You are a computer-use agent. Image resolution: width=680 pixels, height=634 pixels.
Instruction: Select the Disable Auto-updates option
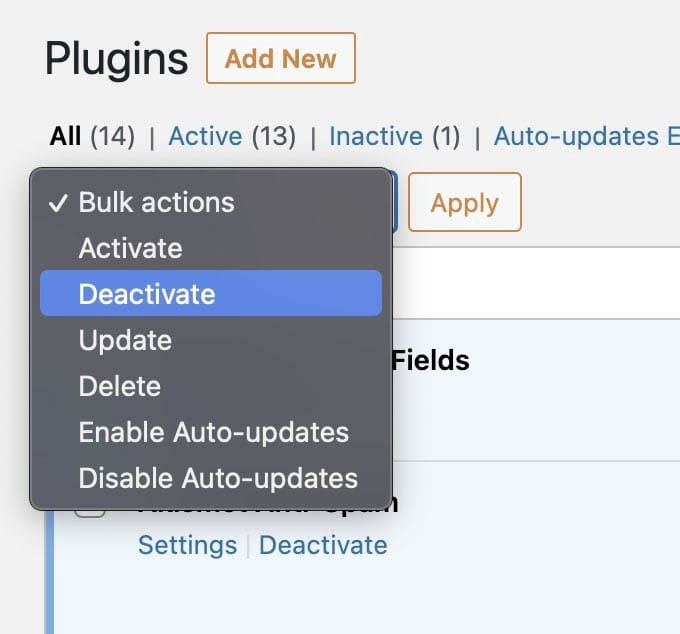[218, 478]
